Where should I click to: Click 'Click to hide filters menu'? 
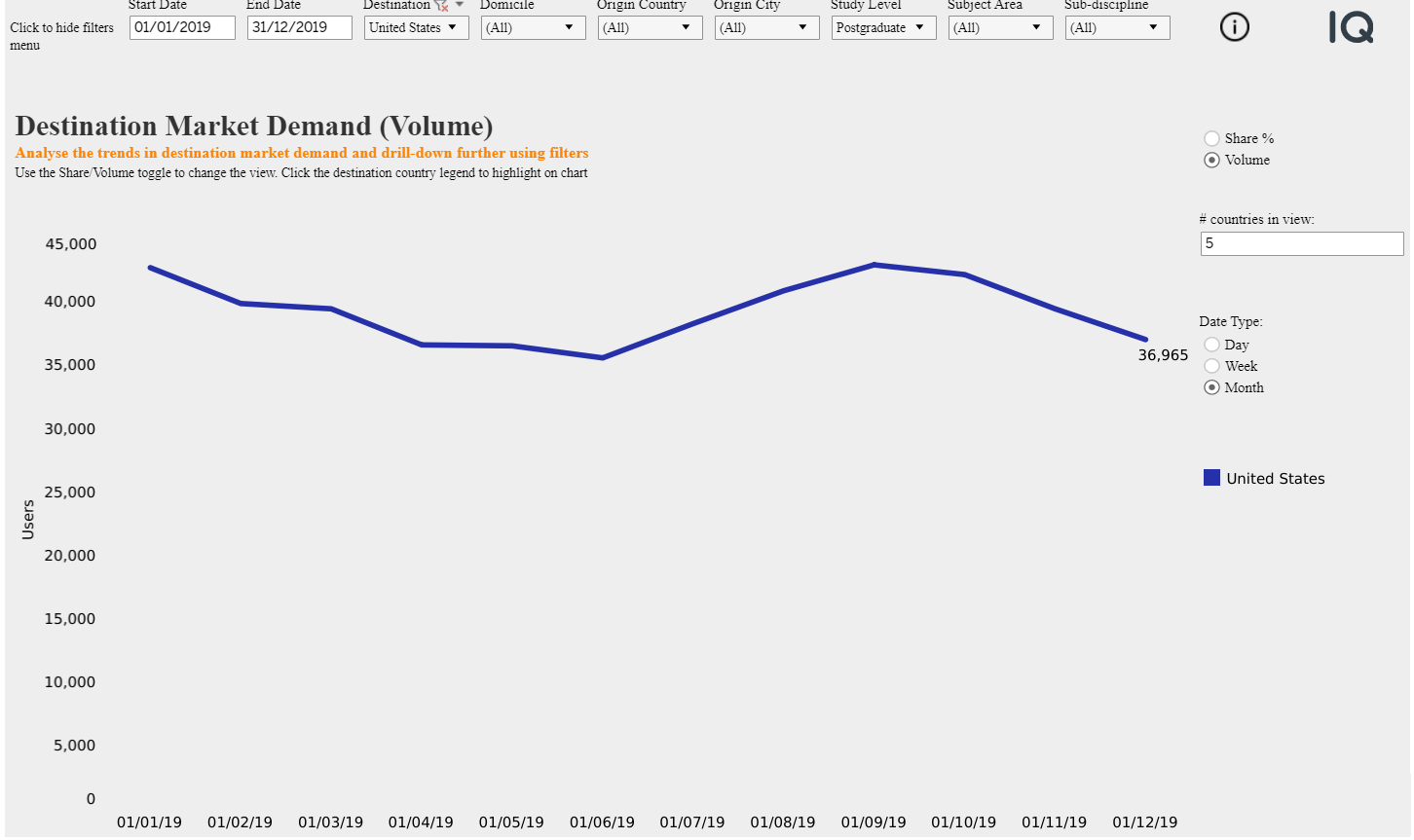(x=61, y=36)
